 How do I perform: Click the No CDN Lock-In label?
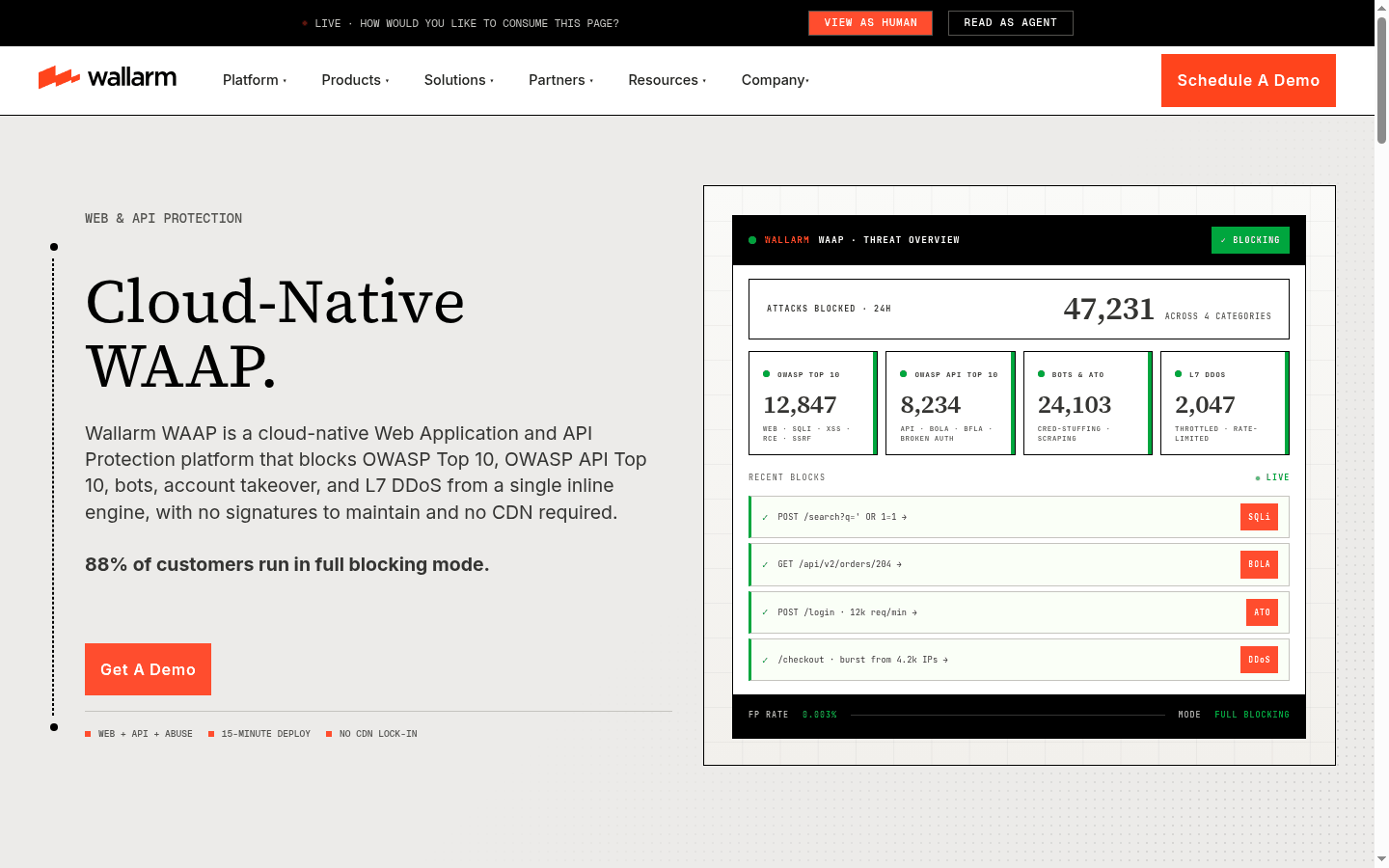click(x=378, y=734)
